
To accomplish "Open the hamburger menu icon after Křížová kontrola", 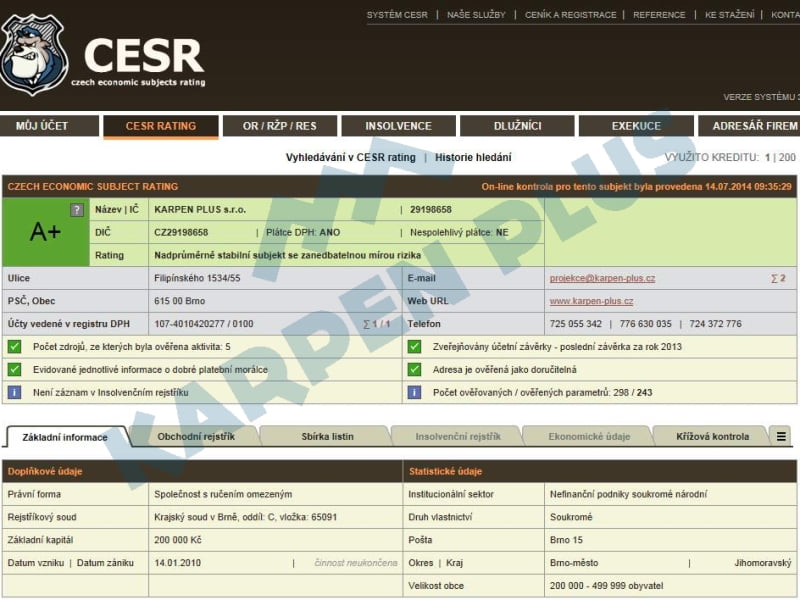I will (x=781, y=436).
